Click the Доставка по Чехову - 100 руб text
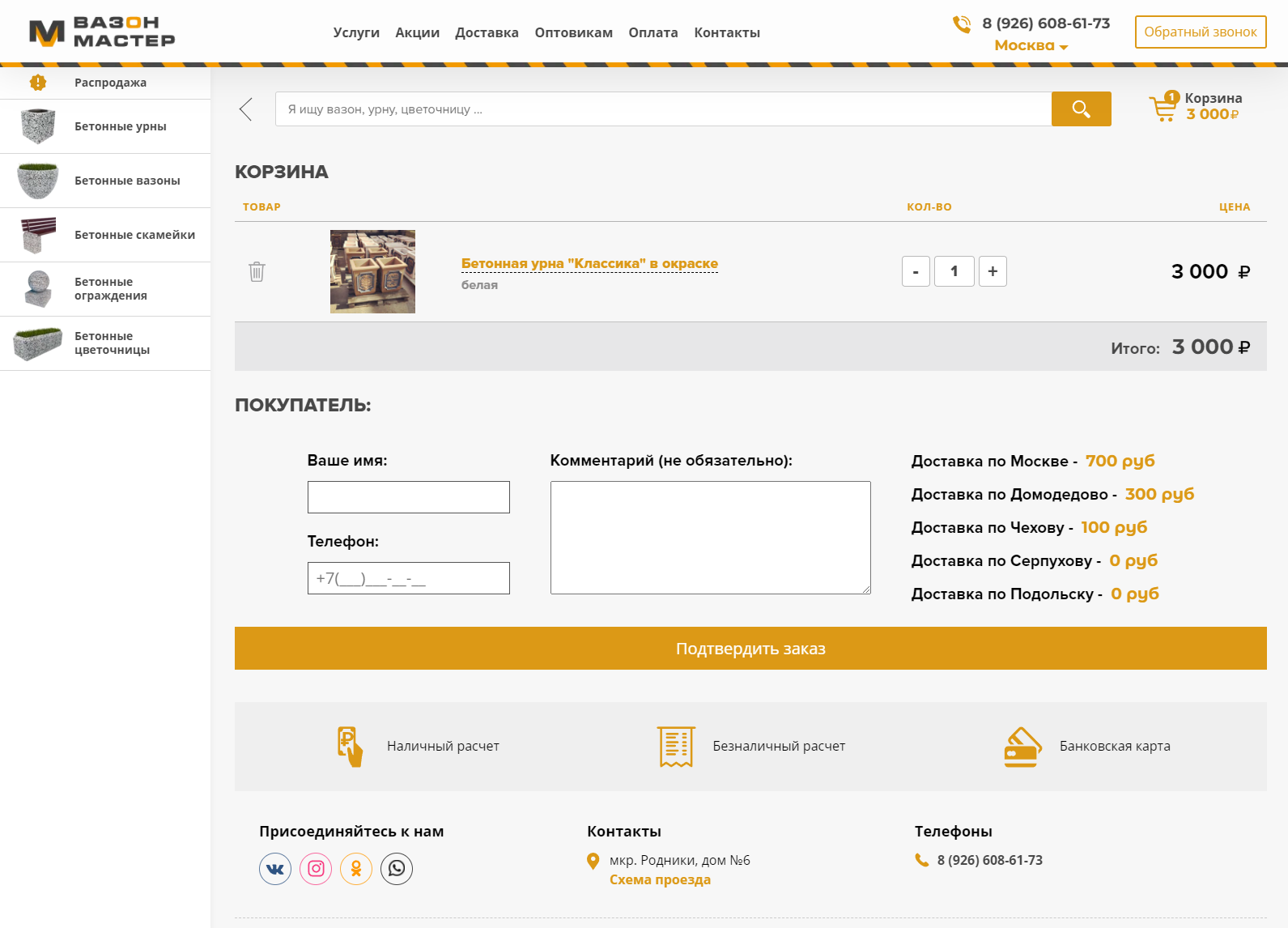Viewport: 1288px width, 928px height. click(1029, 527)
